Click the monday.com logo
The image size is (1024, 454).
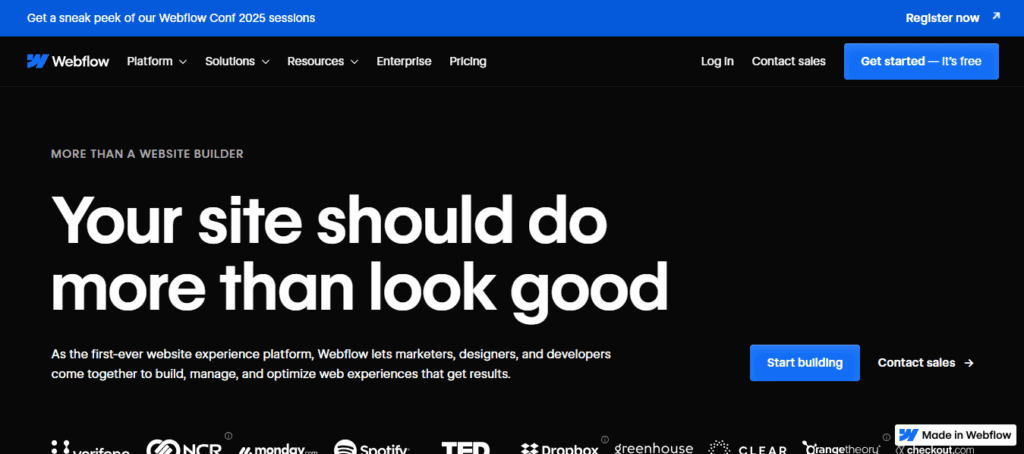click(278, 449)
